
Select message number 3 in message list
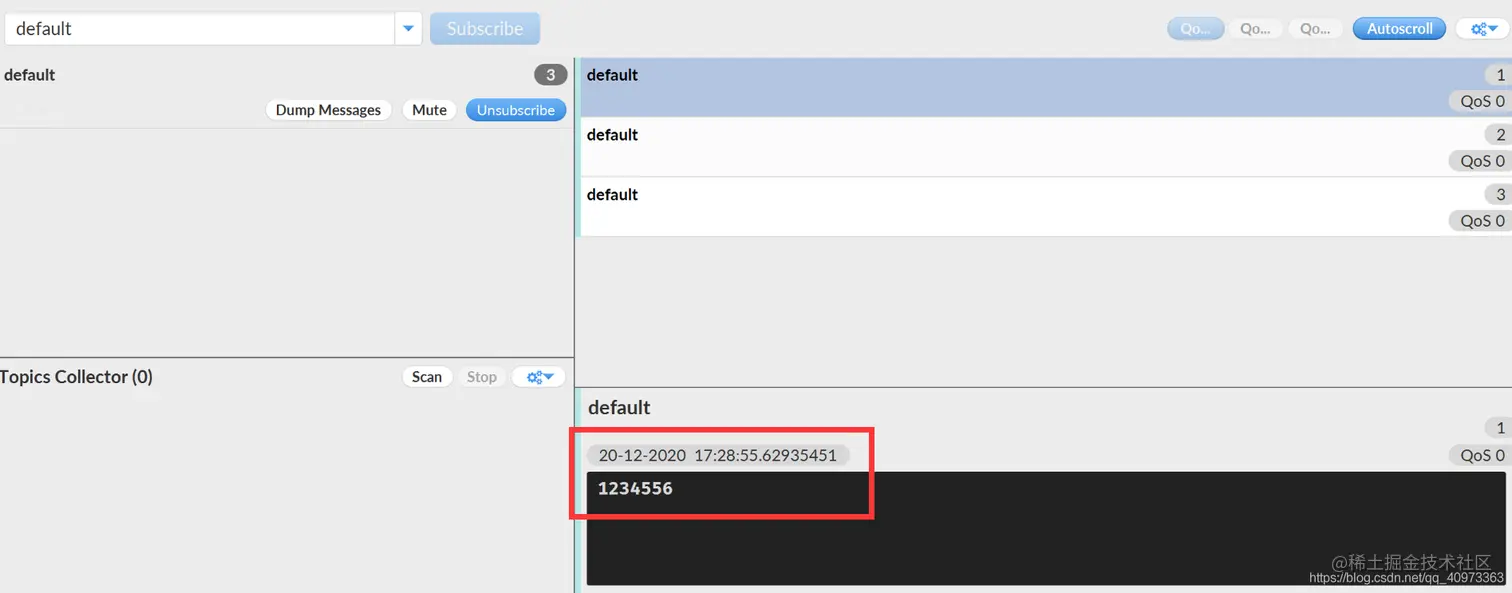tap(1045, 207)
